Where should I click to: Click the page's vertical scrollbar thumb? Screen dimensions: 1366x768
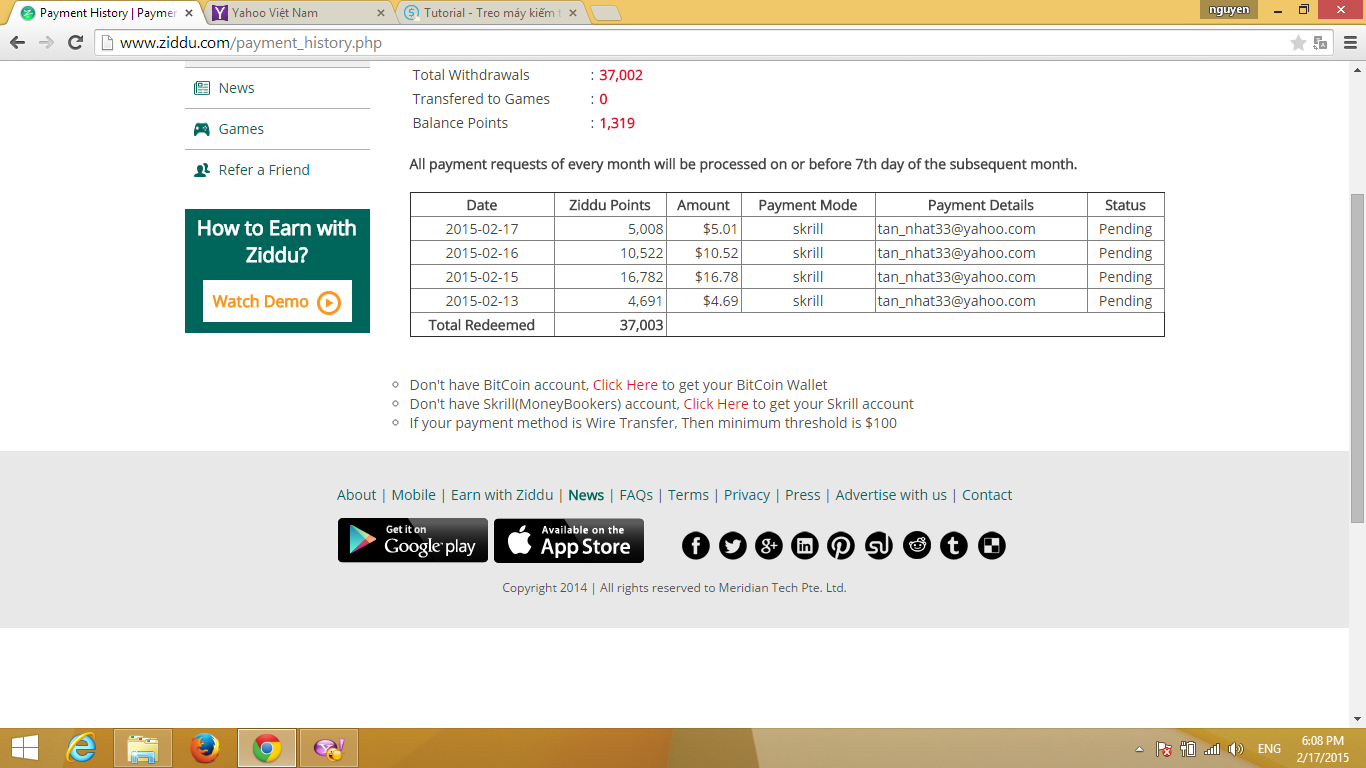click(x=1357, y=358)
